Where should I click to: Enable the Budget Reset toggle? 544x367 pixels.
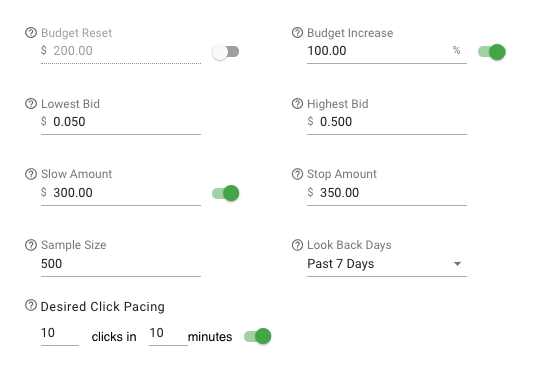point(226,52)
